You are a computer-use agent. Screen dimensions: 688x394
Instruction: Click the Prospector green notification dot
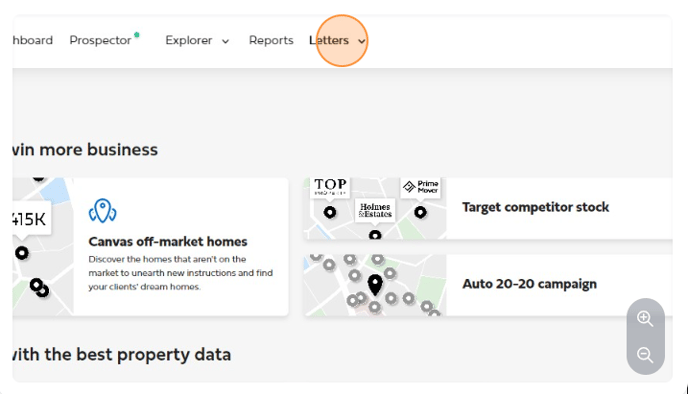coord(137,35)
